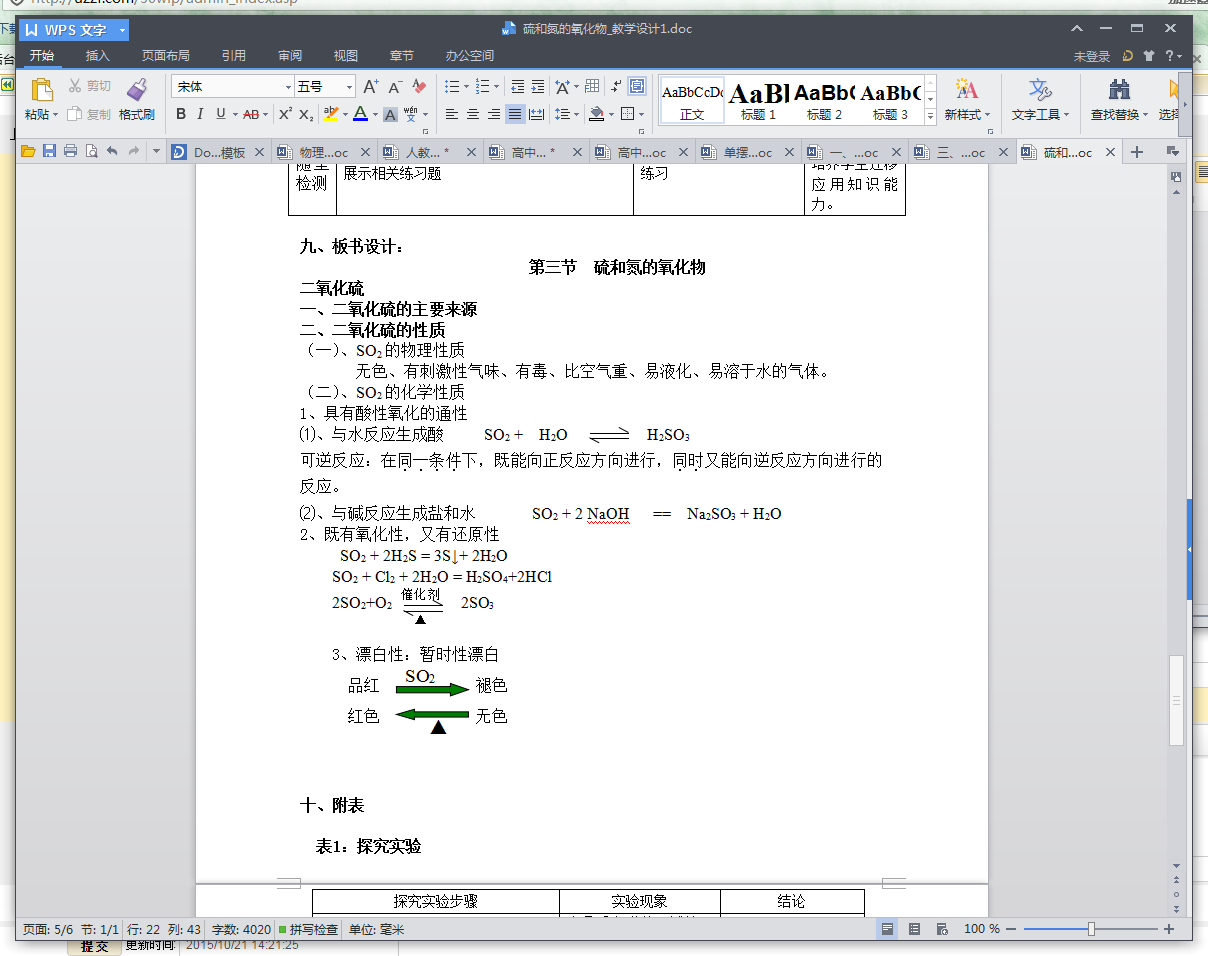Switch to the 引用 ribbon tab
This screenshot has height=956, width=1208.
234,56
